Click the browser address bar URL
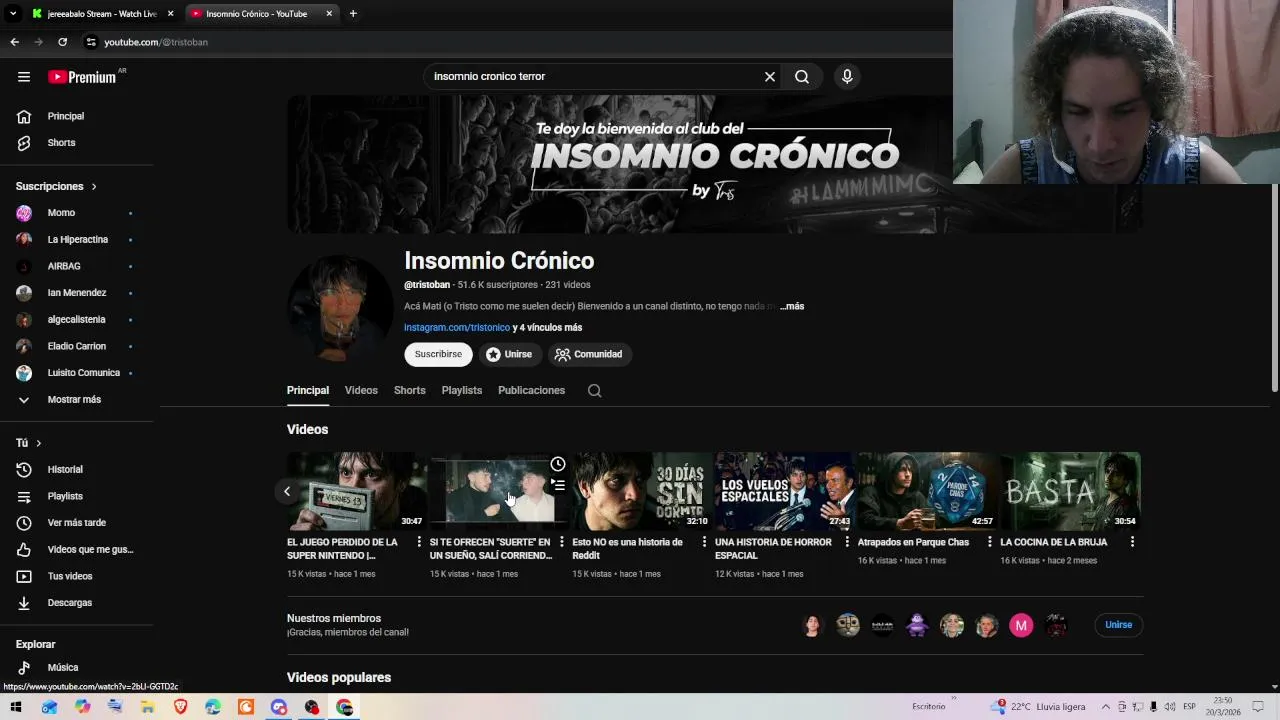 click(x=156, y=42)
